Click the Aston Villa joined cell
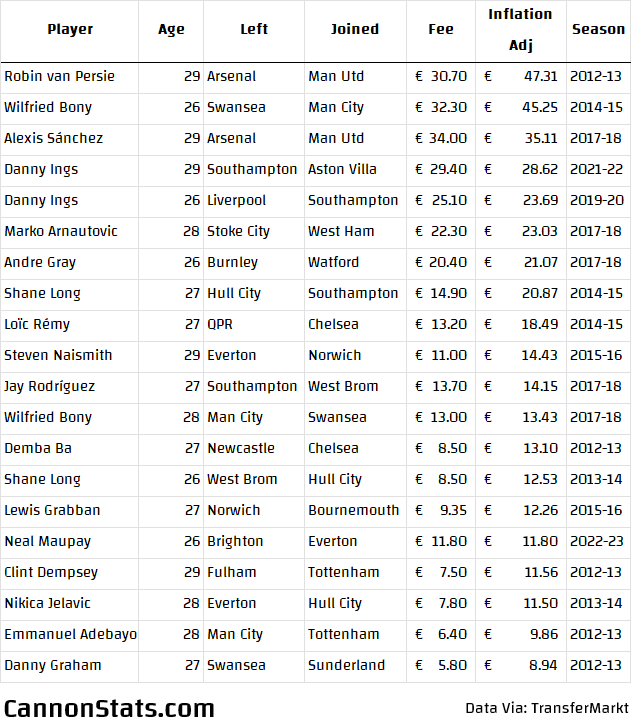This screenshot has height=718, width=632. pos(355,169)
